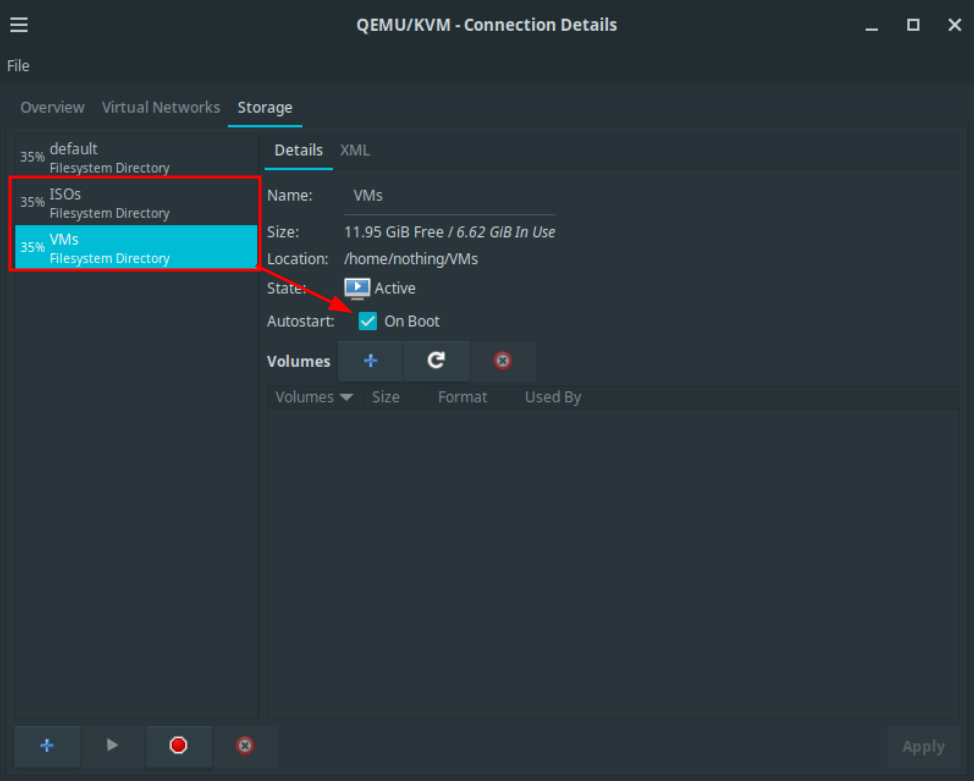
Task: Create a new volume
Action: click(x=371, y=361)
